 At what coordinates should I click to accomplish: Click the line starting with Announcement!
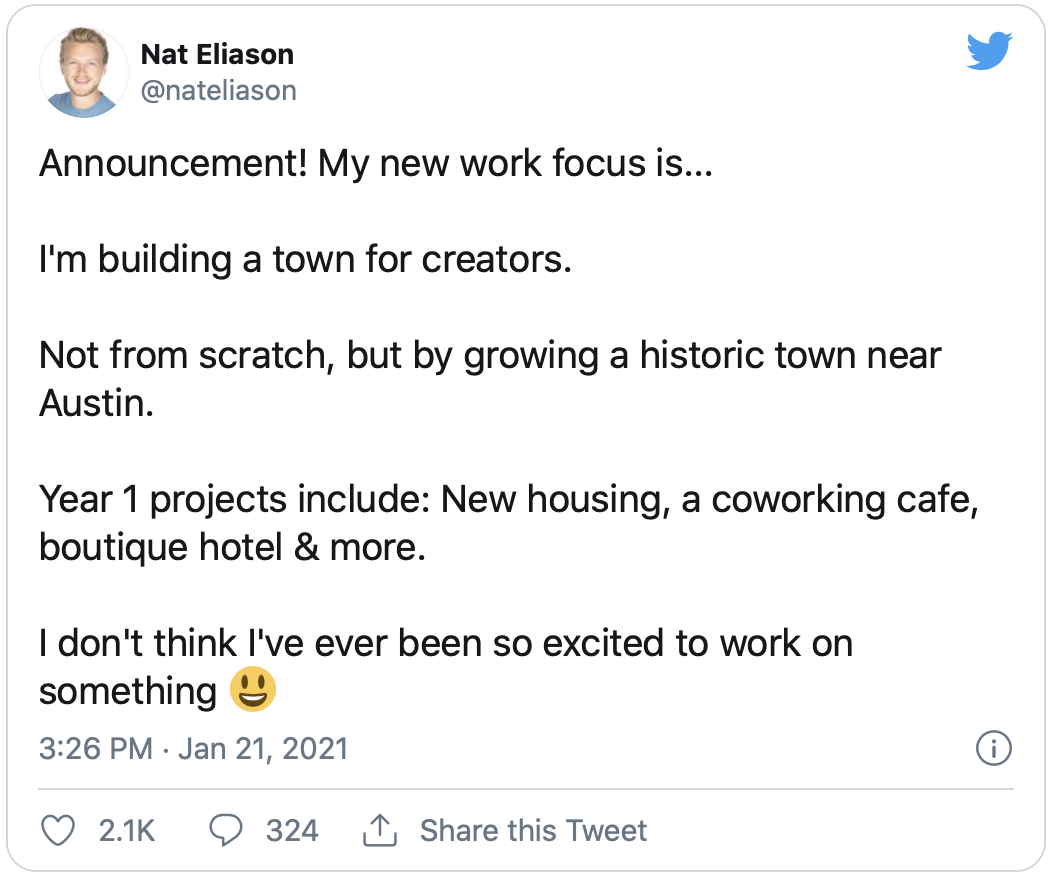375,163
